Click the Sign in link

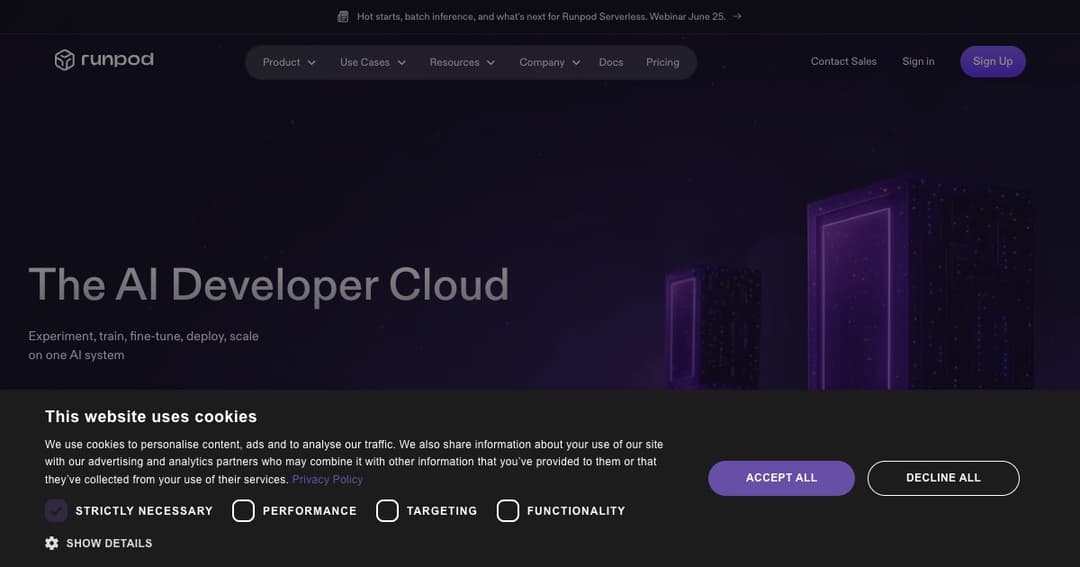[x=918, y=61]
